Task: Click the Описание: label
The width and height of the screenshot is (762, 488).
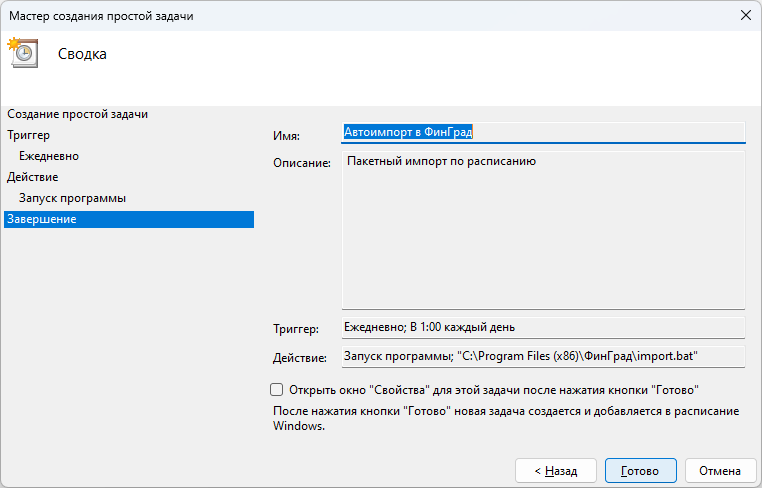Action: 301,163
